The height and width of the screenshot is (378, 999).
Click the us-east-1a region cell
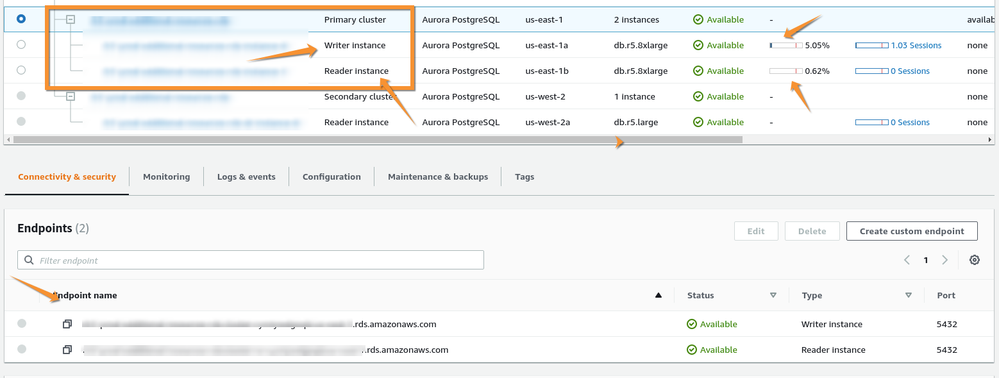546,45
